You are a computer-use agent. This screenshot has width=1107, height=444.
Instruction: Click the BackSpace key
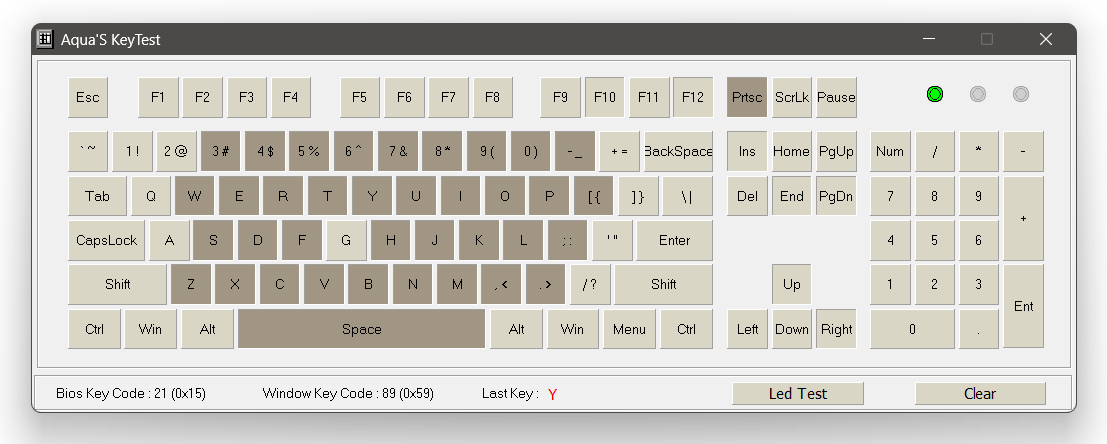[678, 152]
